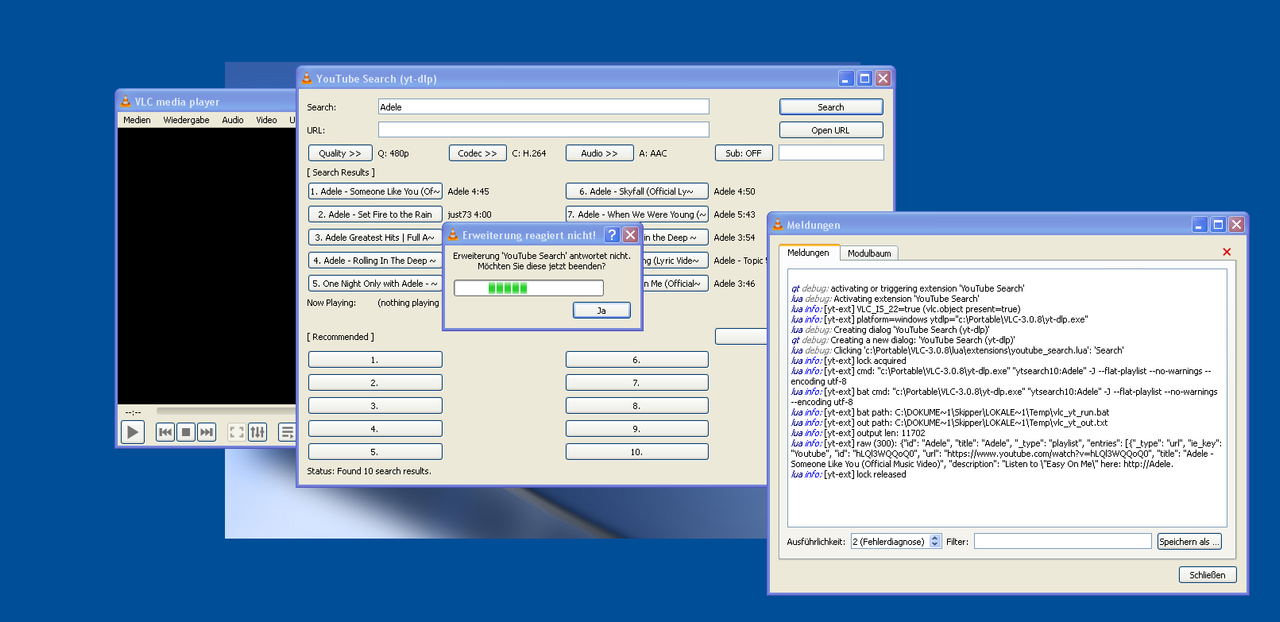
Task: Play result 7 Adele - When We Were Young
Action: pos(637,214)
